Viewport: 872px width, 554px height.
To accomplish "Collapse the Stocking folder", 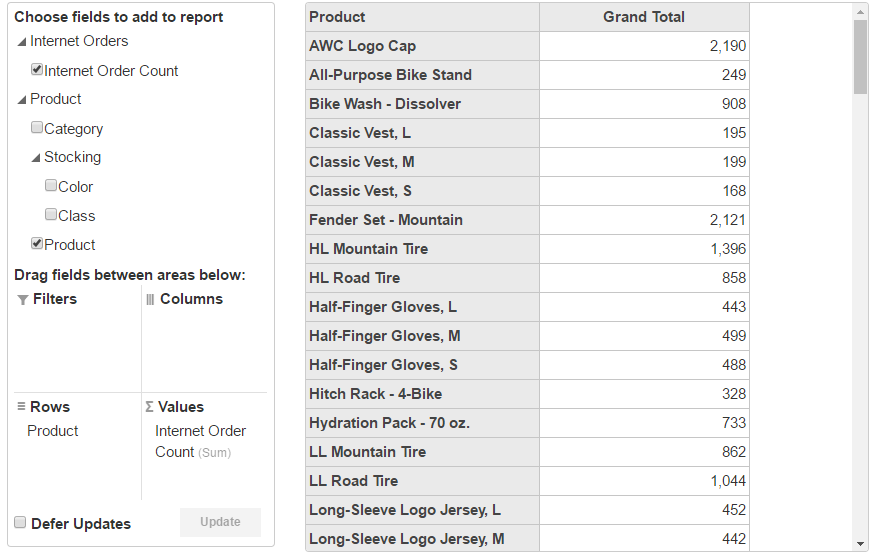I will (36, 158).
